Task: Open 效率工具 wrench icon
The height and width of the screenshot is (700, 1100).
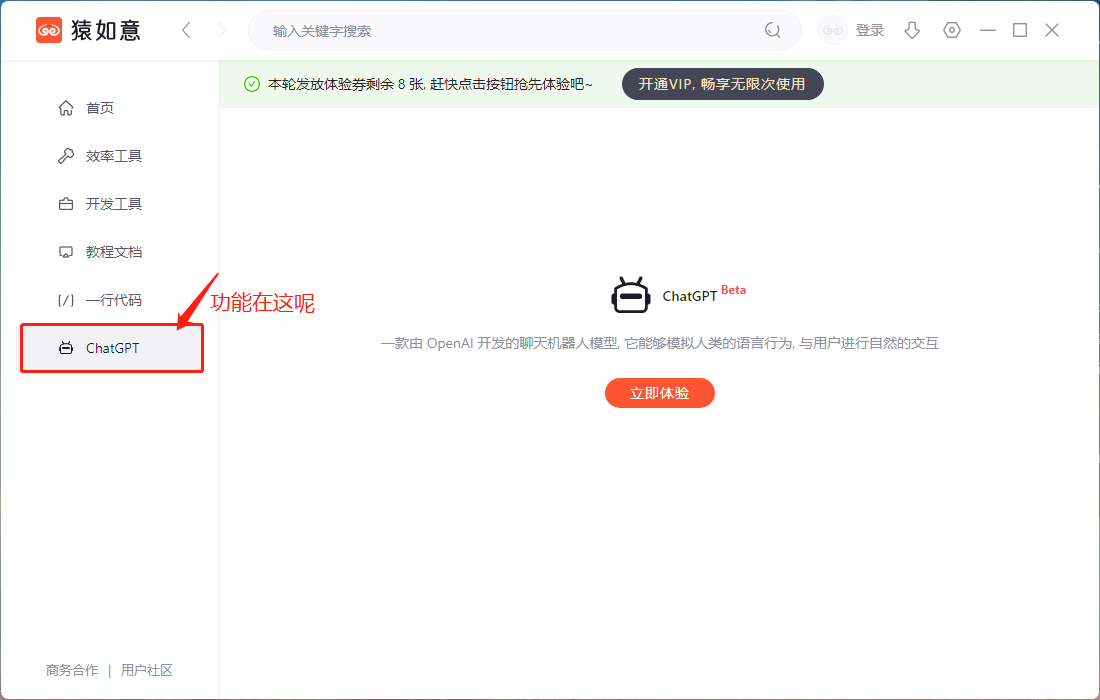Action: point(65,155)
